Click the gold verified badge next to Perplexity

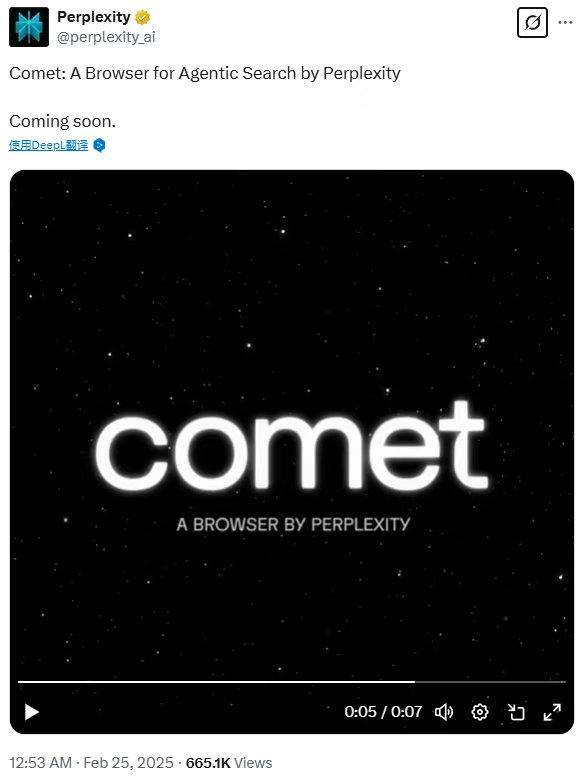pyautogui.click(x=143, y=17)
